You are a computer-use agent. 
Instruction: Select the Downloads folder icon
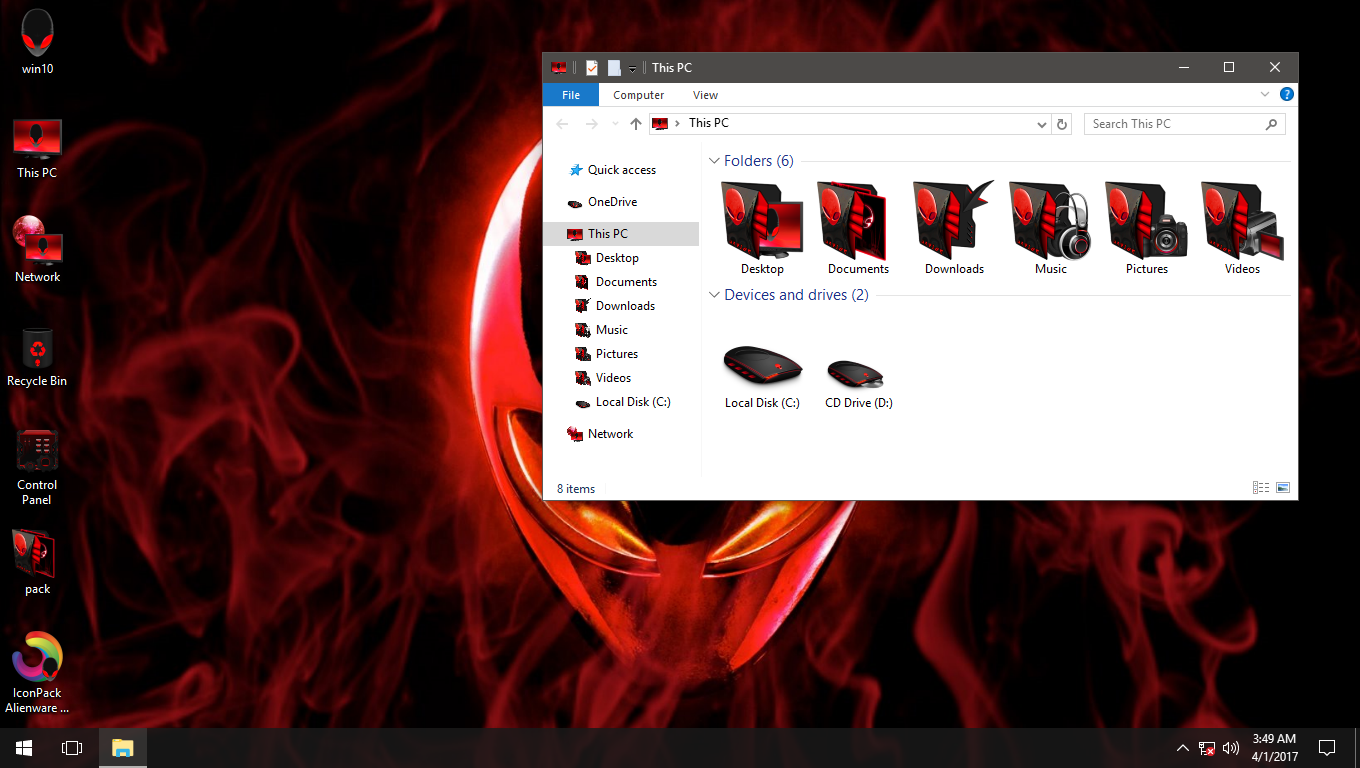[952, 220]
